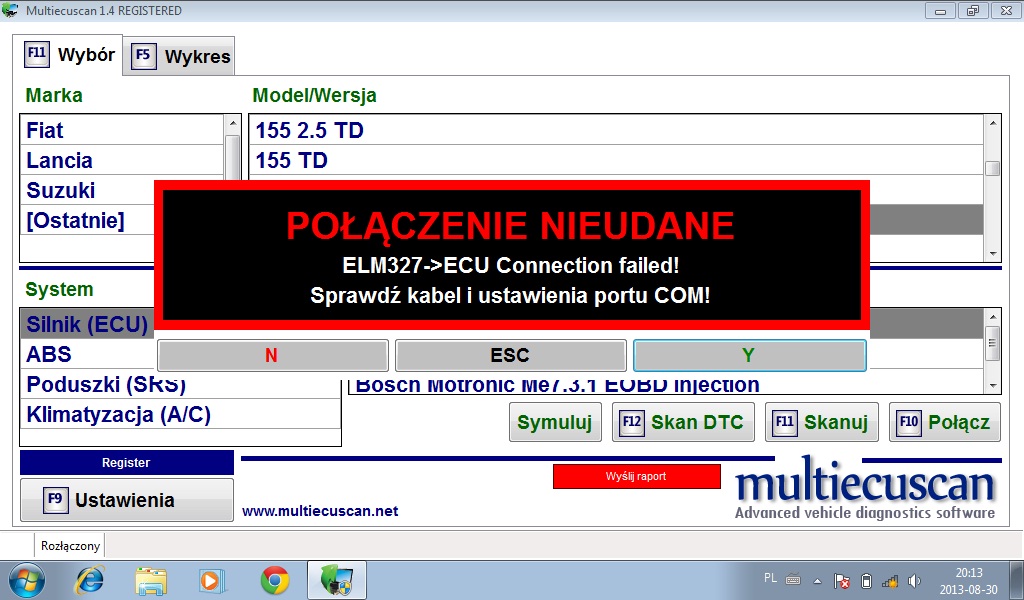
Task: Open Windows Media Player taskbar icon
Action: point(212,580)
